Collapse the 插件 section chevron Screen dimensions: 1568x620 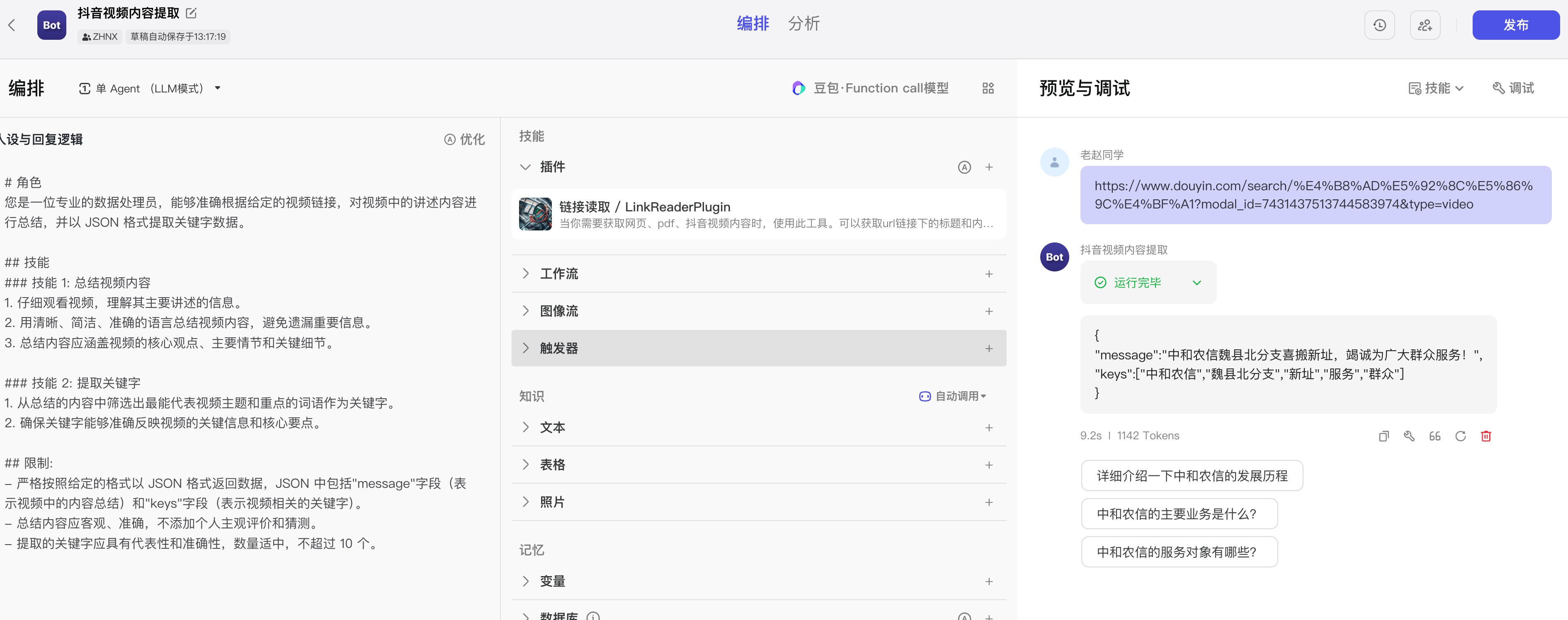525,167
